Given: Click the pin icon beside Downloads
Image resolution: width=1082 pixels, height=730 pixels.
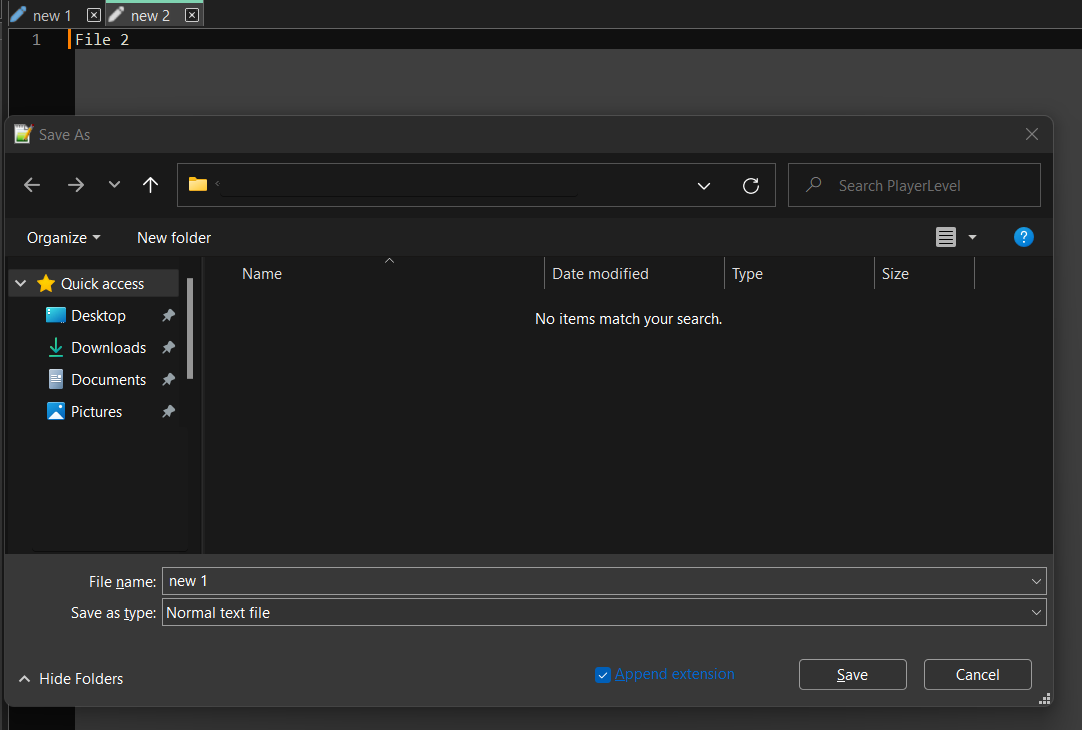Looking at the screenshot, I should click(168, 348).
